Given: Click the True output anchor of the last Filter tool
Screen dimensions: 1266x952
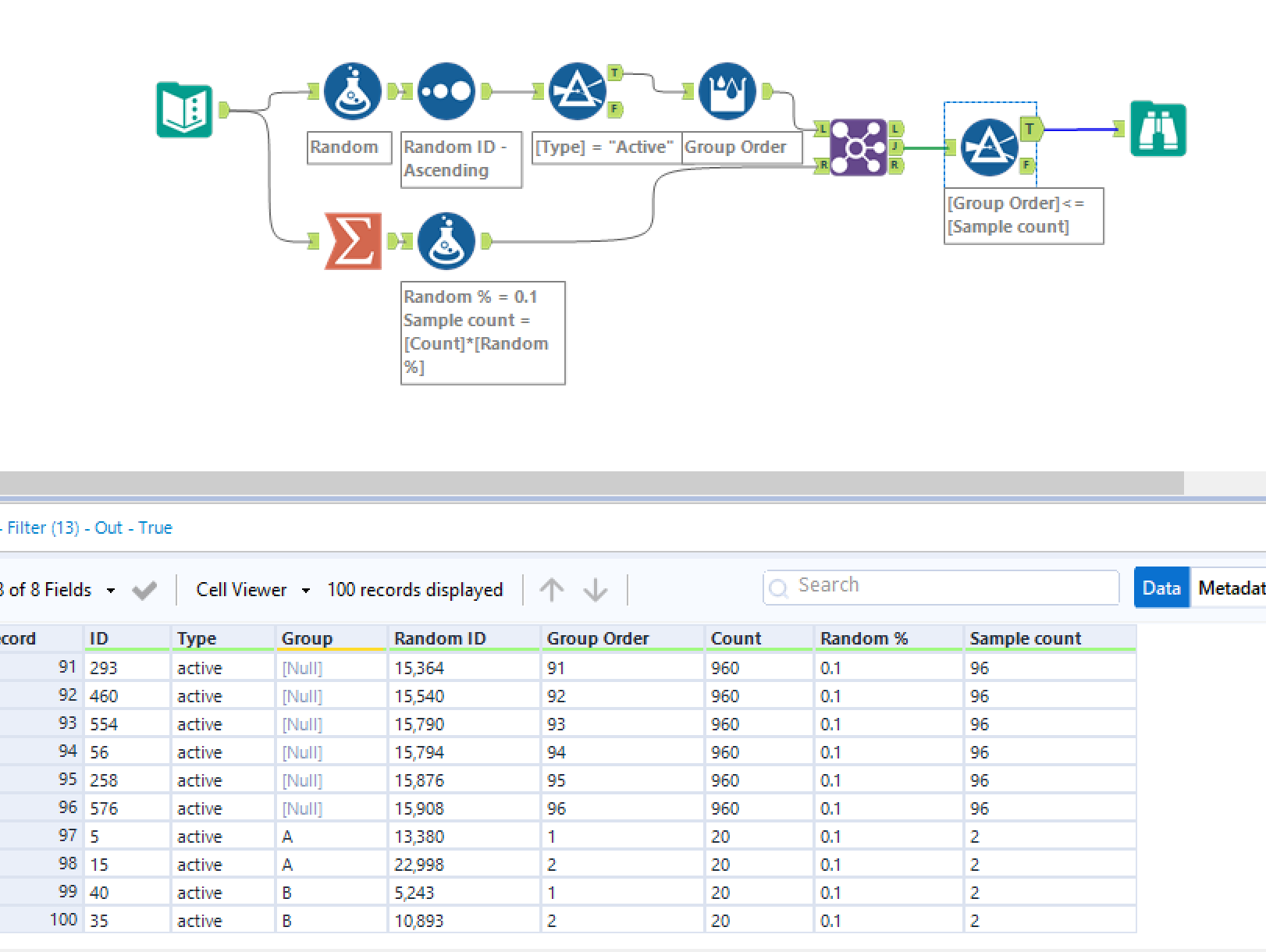Looking at the screenshot, I should tap(1030, 130).
